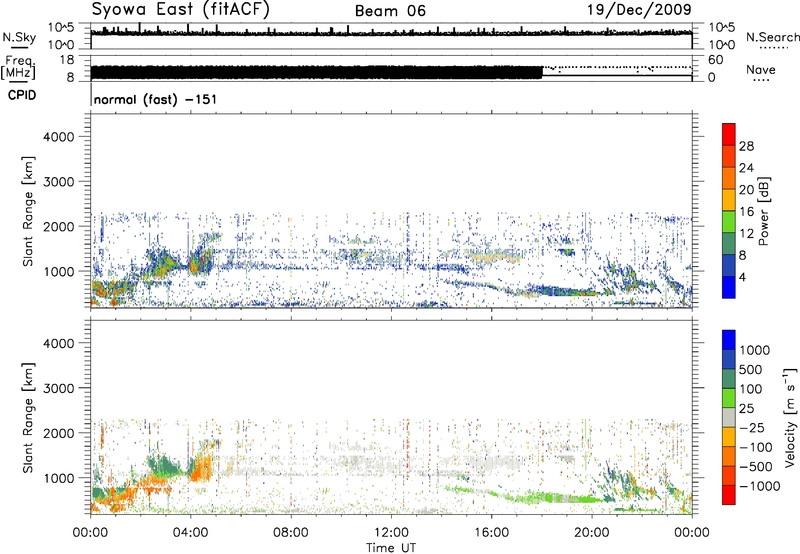Select the -100 label on the velocity colorbar
The width and height of the screenshot is (800, 554).
coord(756,447)
